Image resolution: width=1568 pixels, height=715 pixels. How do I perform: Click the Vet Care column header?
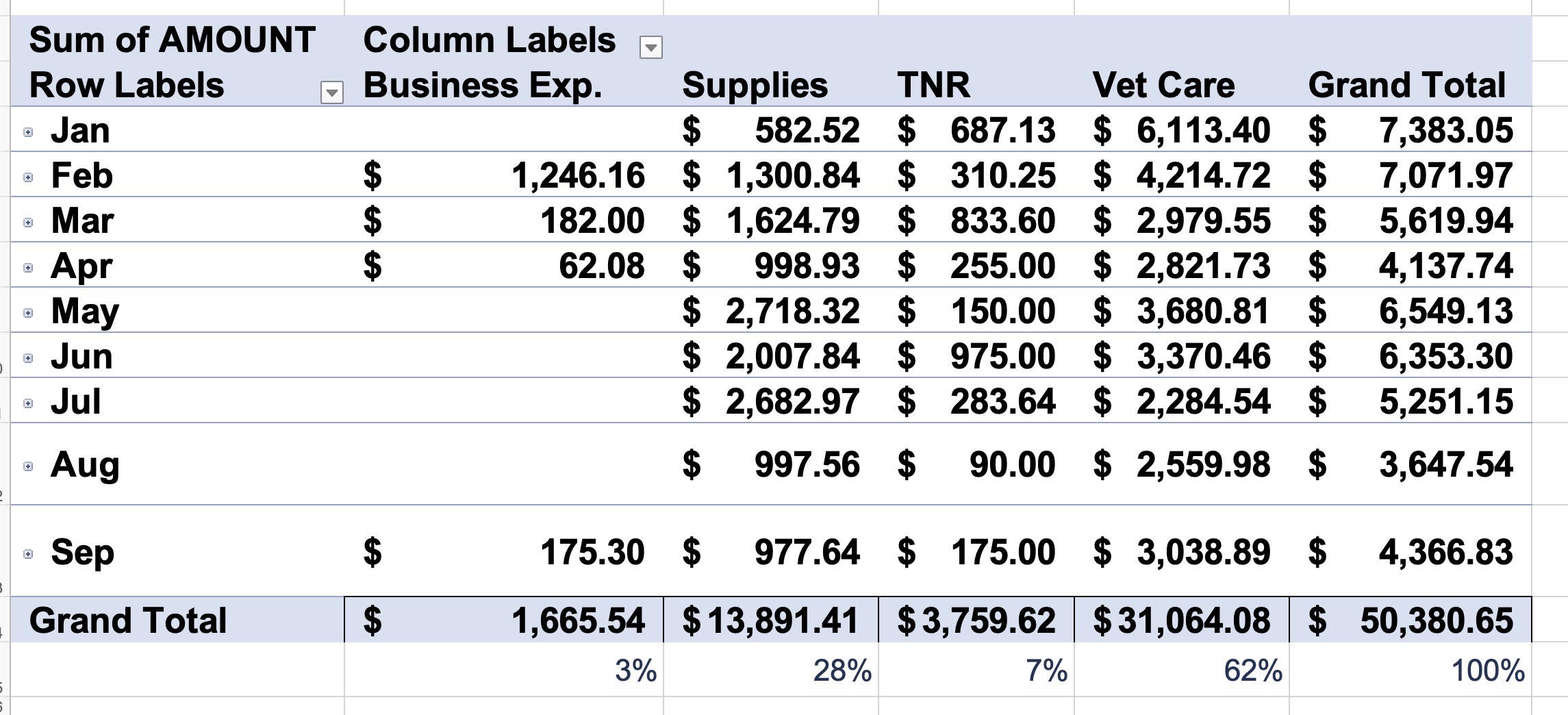[x=1164, y=86]
